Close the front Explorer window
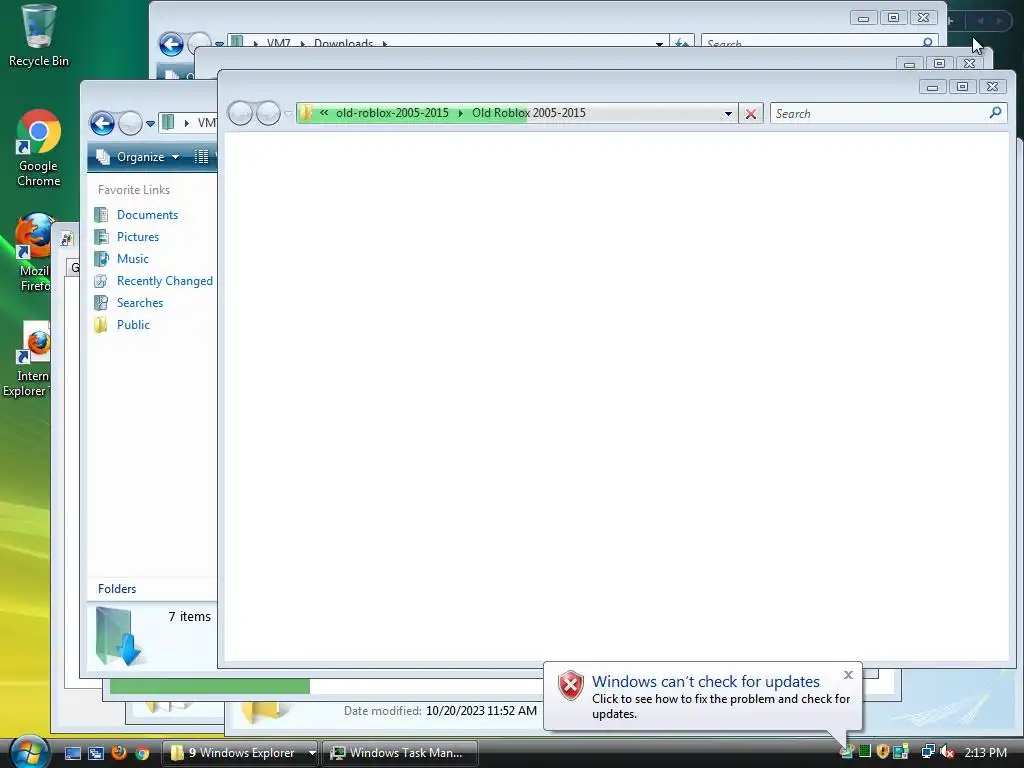The image size is (1024, 768). (993, 86)
